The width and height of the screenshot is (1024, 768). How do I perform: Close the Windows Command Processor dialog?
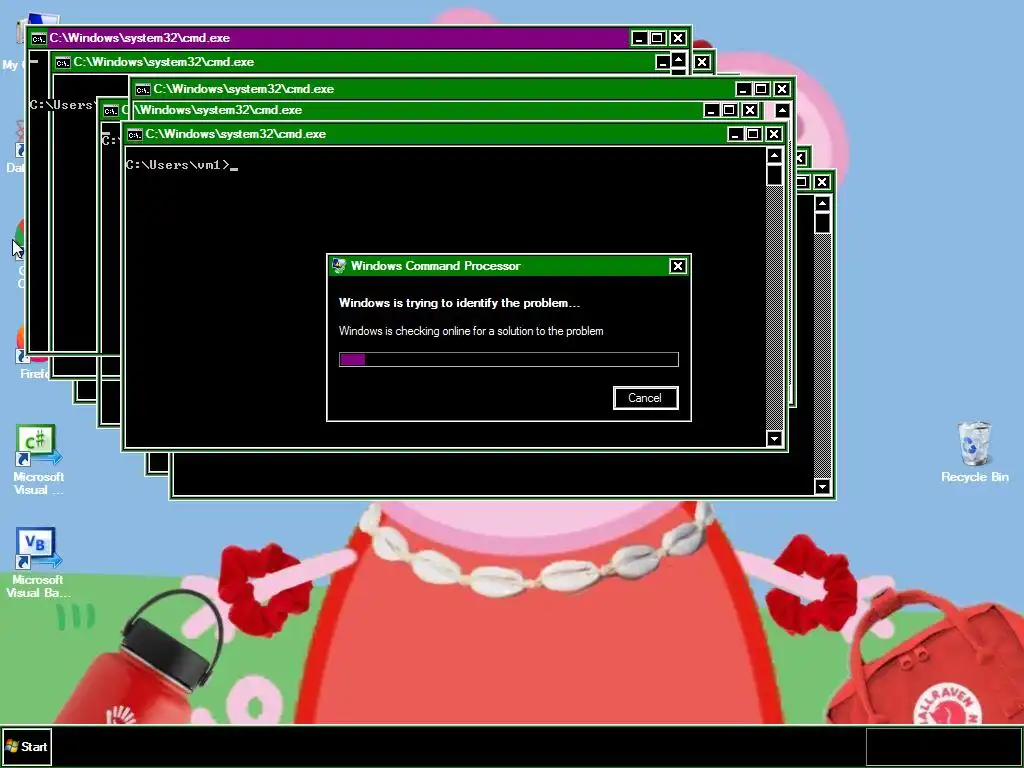pos(677,266)
